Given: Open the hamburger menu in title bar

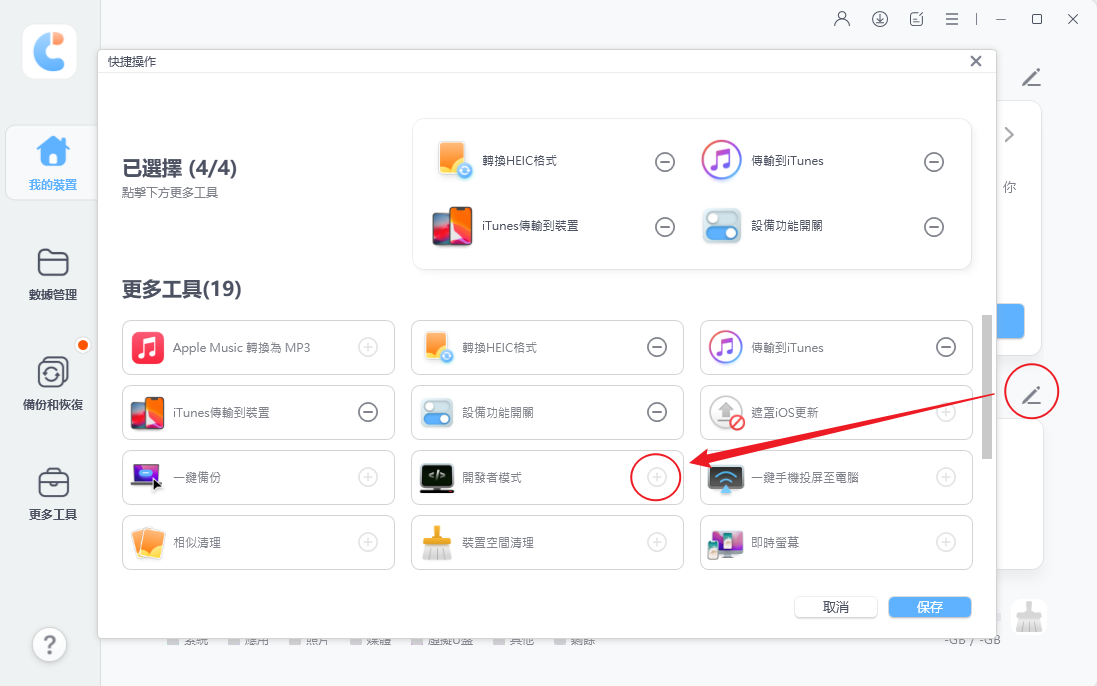Looking at the screenshot, I should [x=951, y=19].
